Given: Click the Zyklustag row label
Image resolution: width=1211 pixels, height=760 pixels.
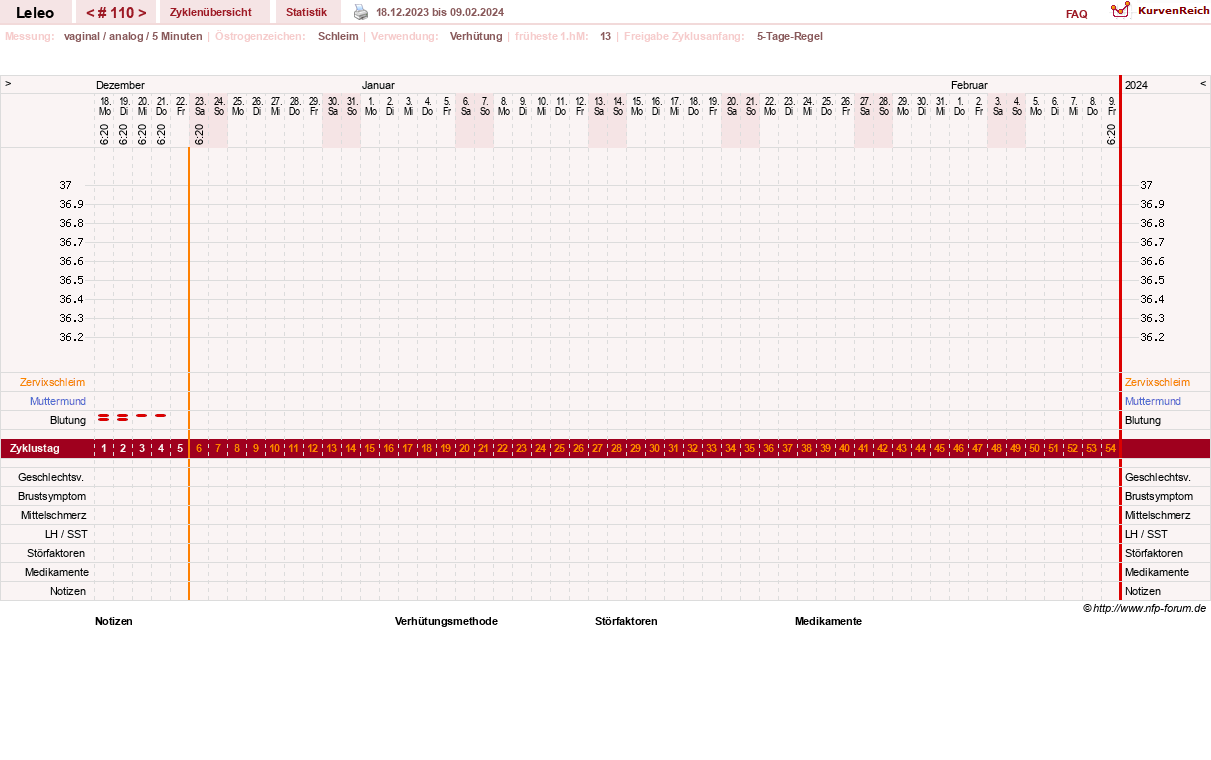Looking at the screenshot, I should tap(34, 448).
